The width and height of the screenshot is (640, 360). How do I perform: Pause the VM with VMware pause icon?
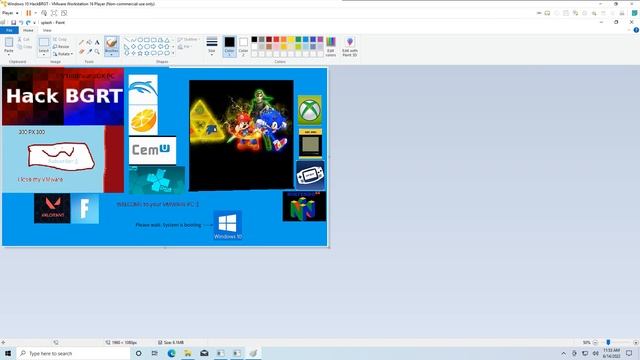coord(29,13)
